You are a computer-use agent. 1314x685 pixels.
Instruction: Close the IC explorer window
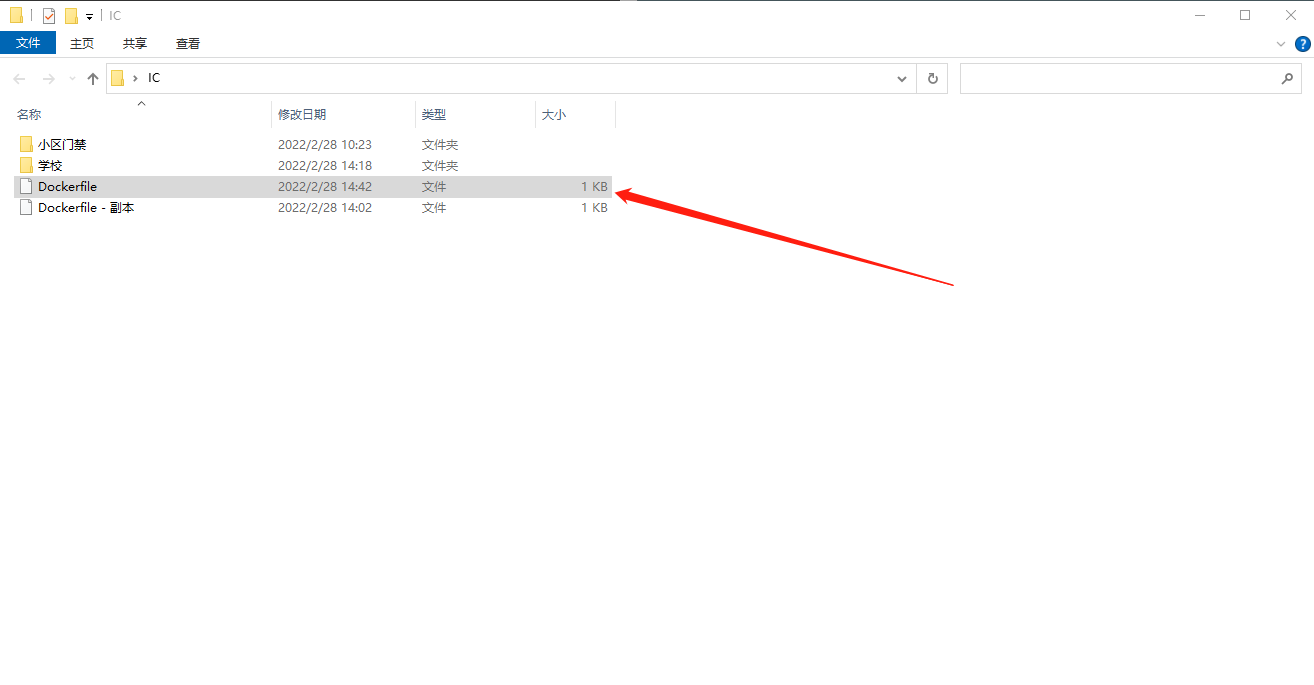pyautogui.click(x=1291, y=15)
